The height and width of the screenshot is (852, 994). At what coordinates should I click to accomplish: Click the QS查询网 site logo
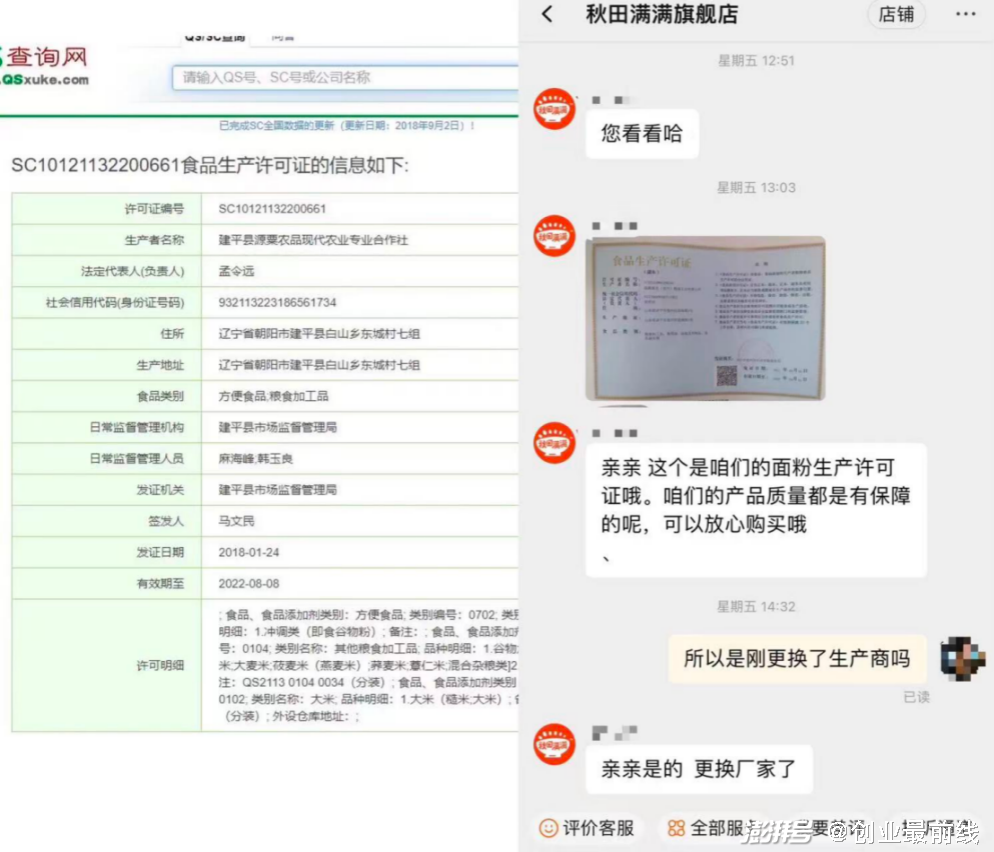45,66
